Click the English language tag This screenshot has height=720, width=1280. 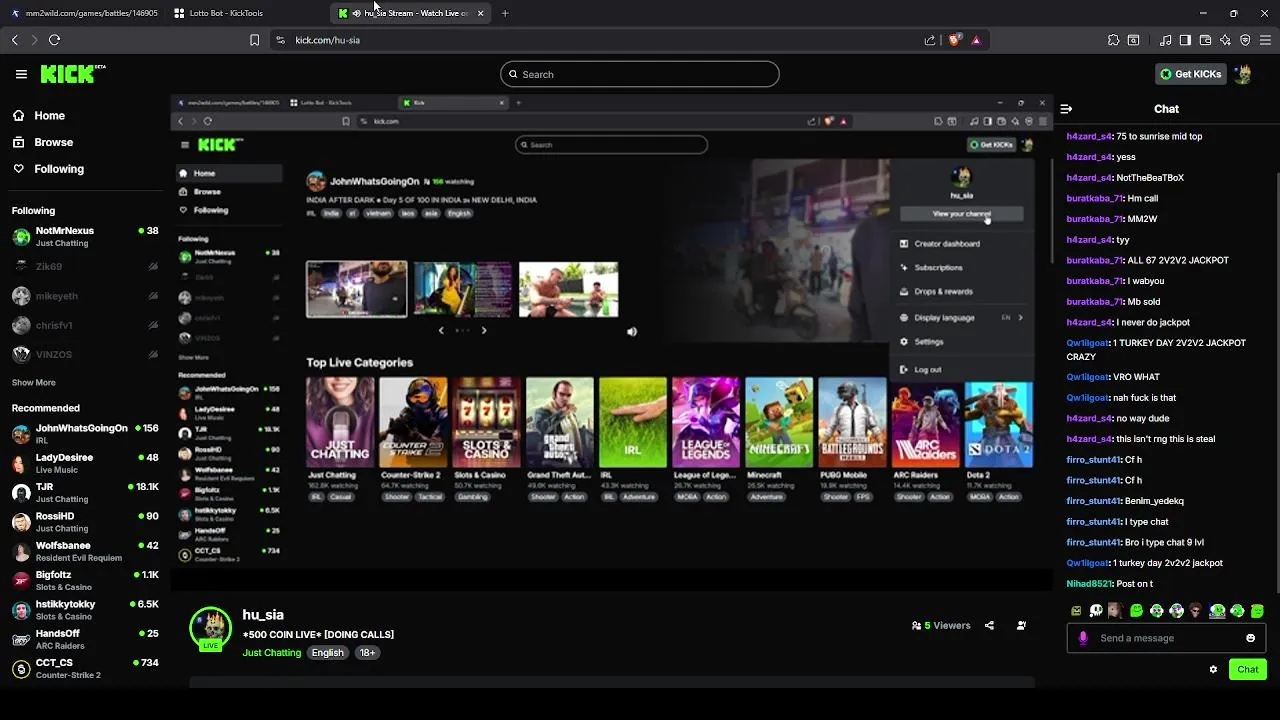click(x=327, y=653)
